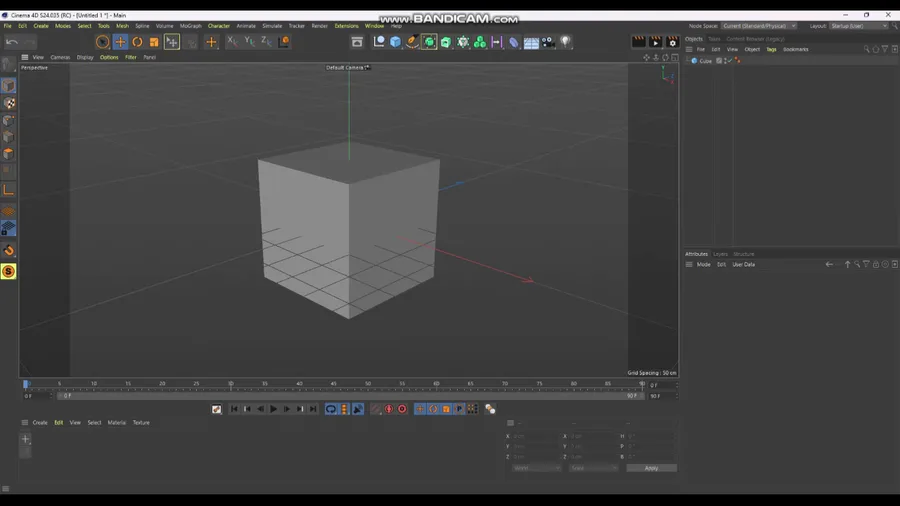Select Edges mode in left palette
This screenshot has height=506, width=900.
click(x=9, y=137)
